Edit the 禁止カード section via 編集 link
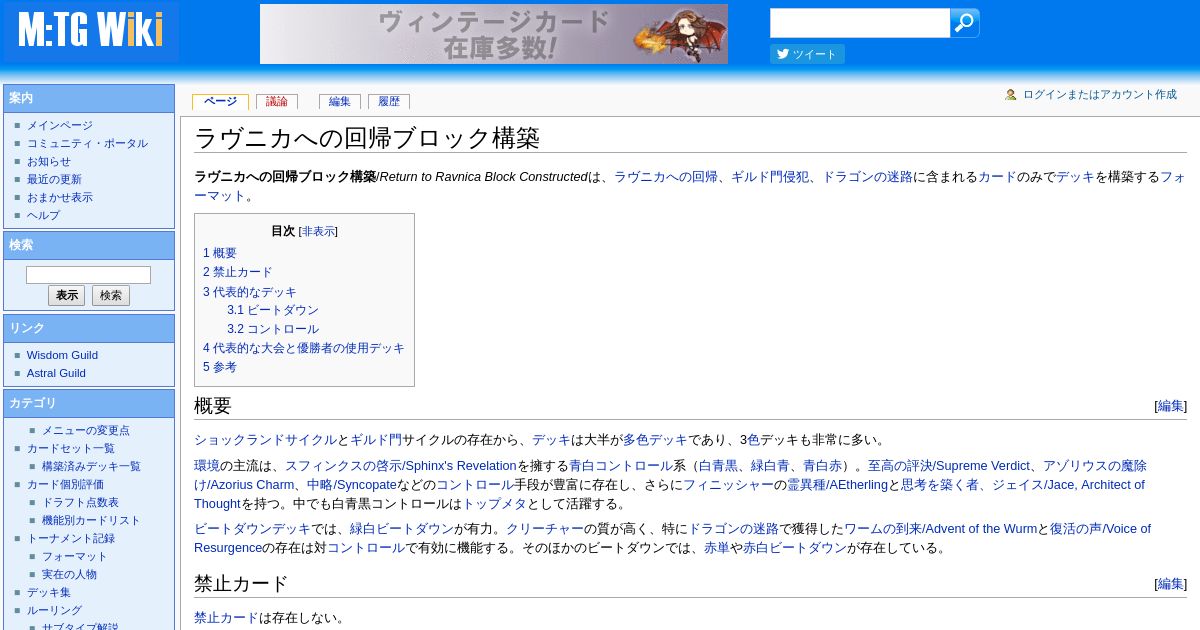This screenshot has width=1200, height=630. click(1170, 584)
